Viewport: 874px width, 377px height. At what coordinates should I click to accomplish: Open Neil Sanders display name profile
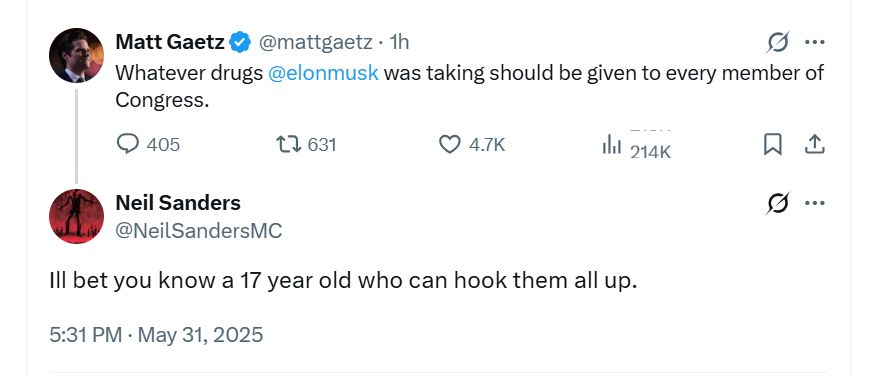[x=178, y=202]
